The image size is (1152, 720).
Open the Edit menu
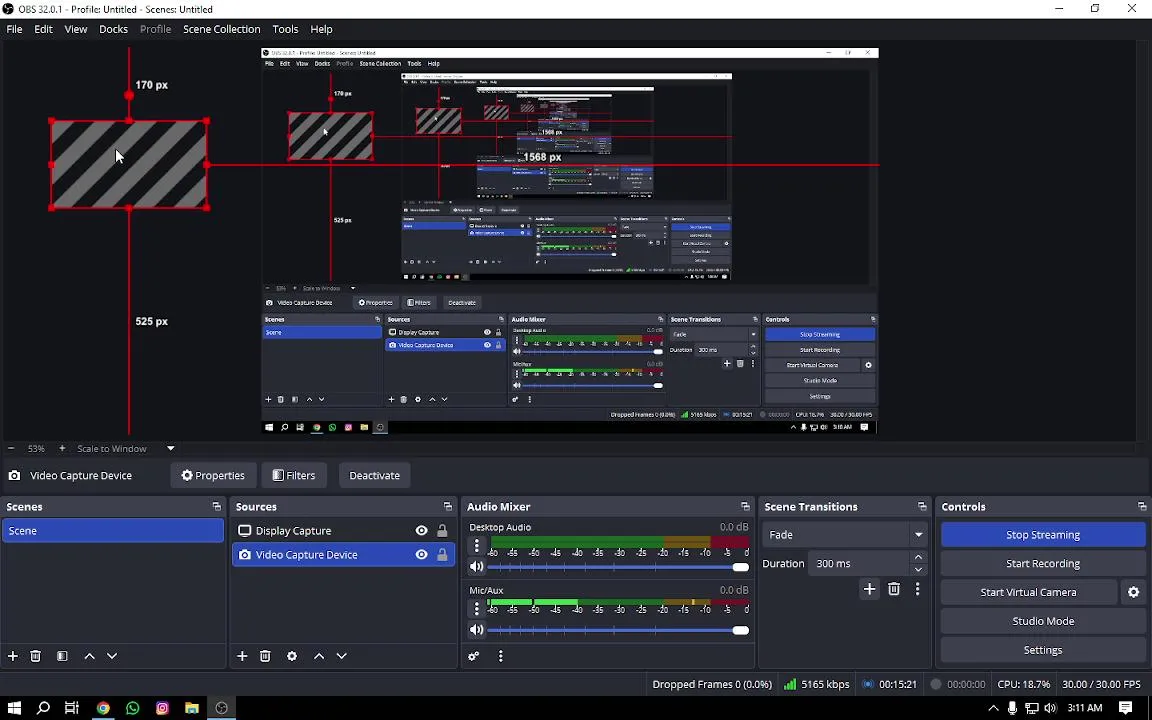tap(43, 29)
